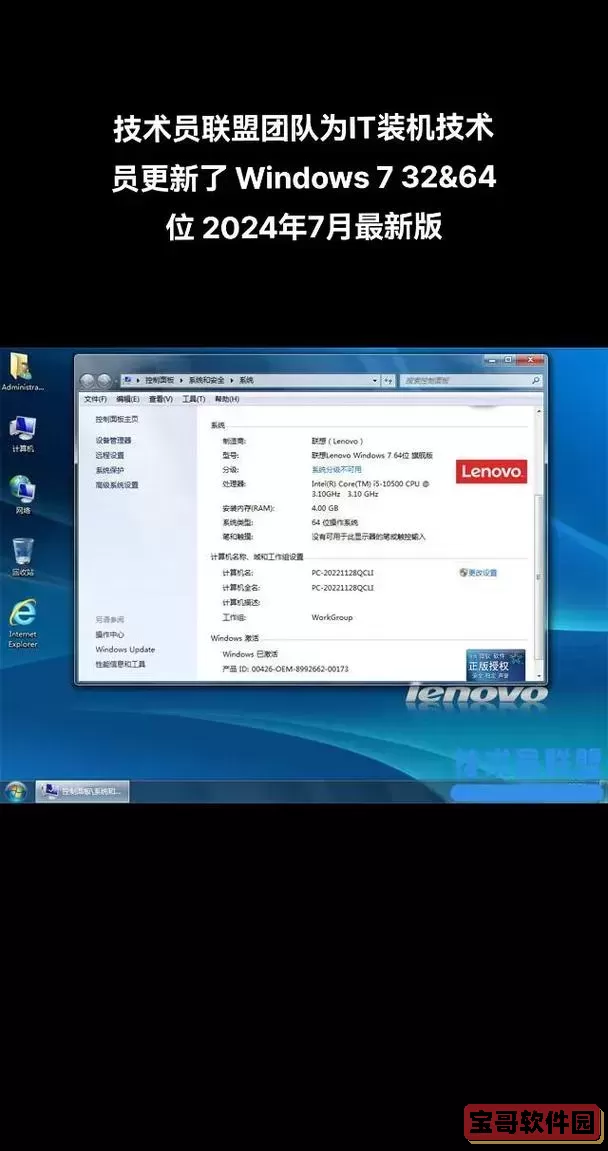Image resolution: width=608 pixels, height=1151 pixels.
Task: Click the computer icon in address bar
Action: point(128,380)
